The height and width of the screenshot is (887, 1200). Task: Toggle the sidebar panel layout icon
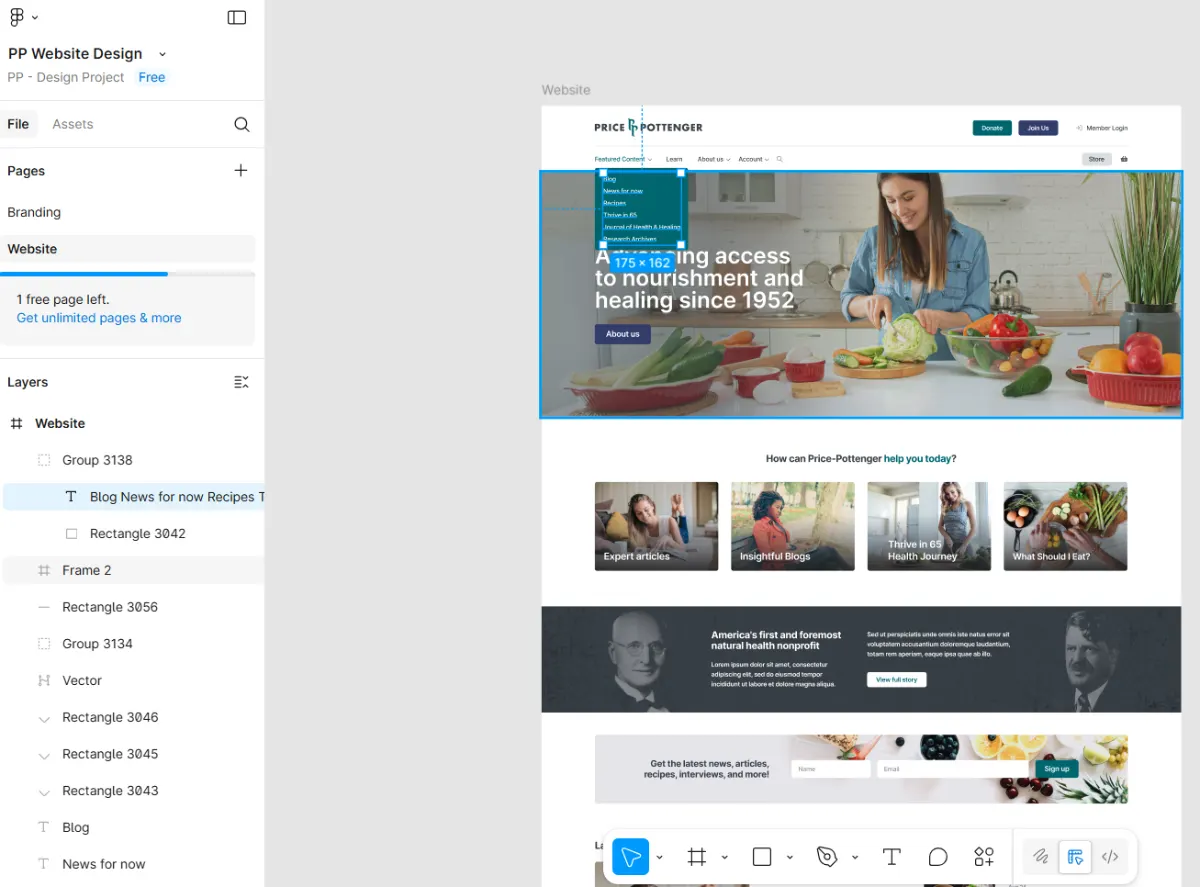[237, 17]
